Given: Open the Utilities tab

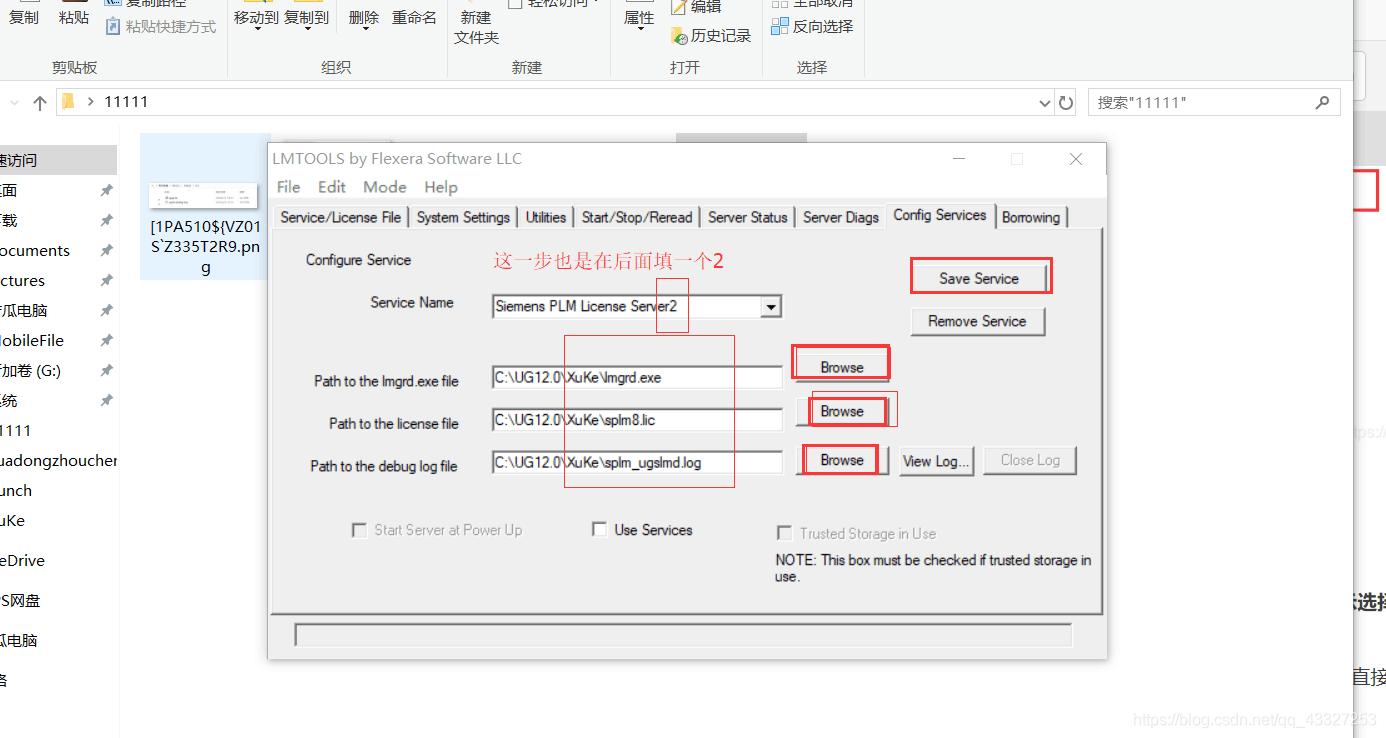Looking at the screenshot, I should 546,217.
